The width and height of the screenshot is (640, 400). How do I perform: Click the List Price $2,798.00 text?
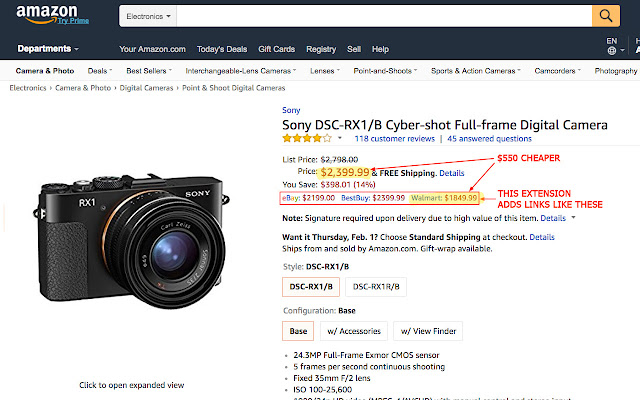tap(320, 160)
